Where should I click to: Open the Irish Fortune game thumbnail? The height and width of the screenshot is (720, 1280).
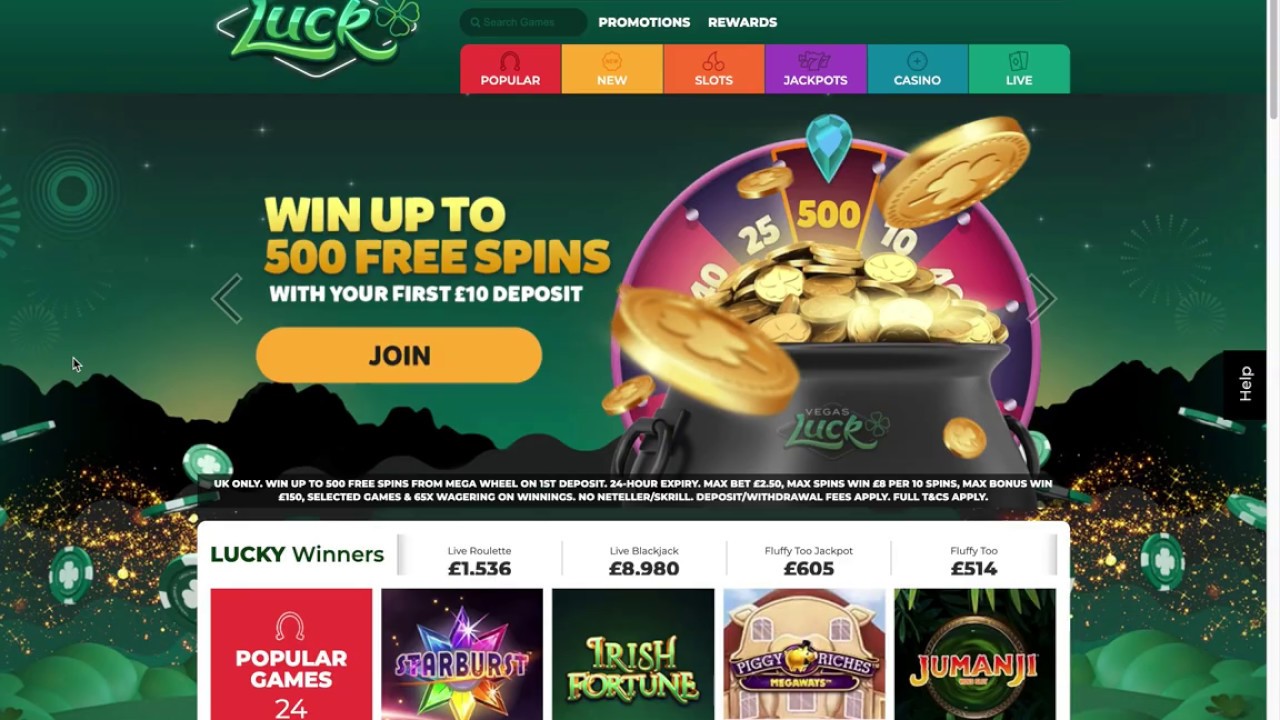click(633, 654)
